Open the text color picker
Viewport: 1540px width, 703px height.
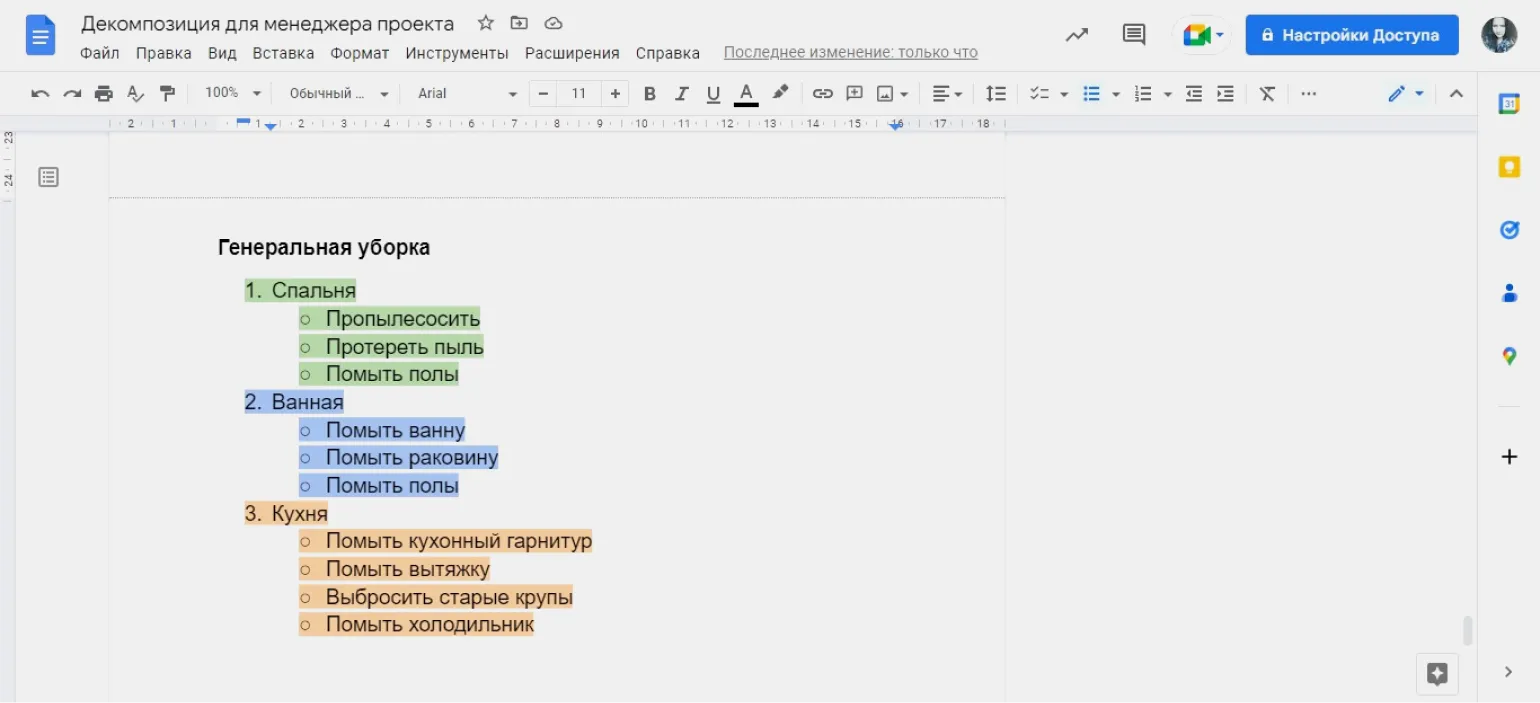coord(746,94)
